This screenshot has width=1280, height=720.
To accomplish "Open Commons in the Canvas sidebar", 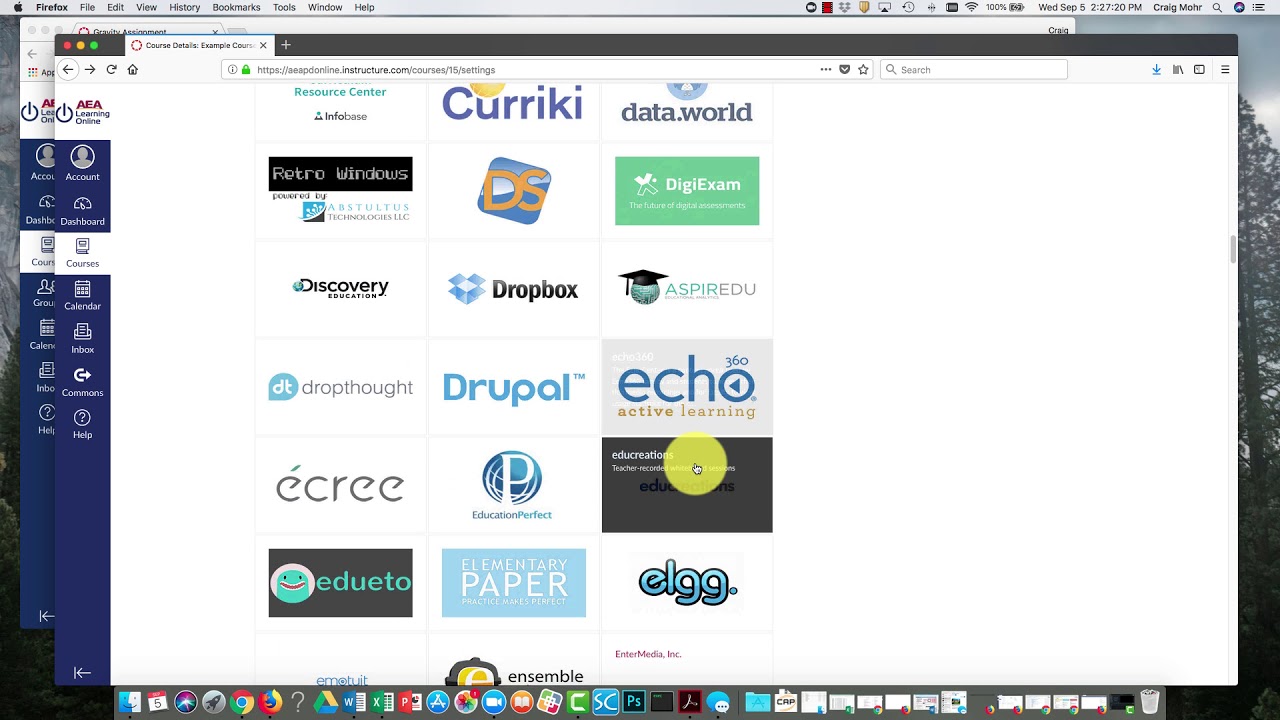I will tap(82, 382).
